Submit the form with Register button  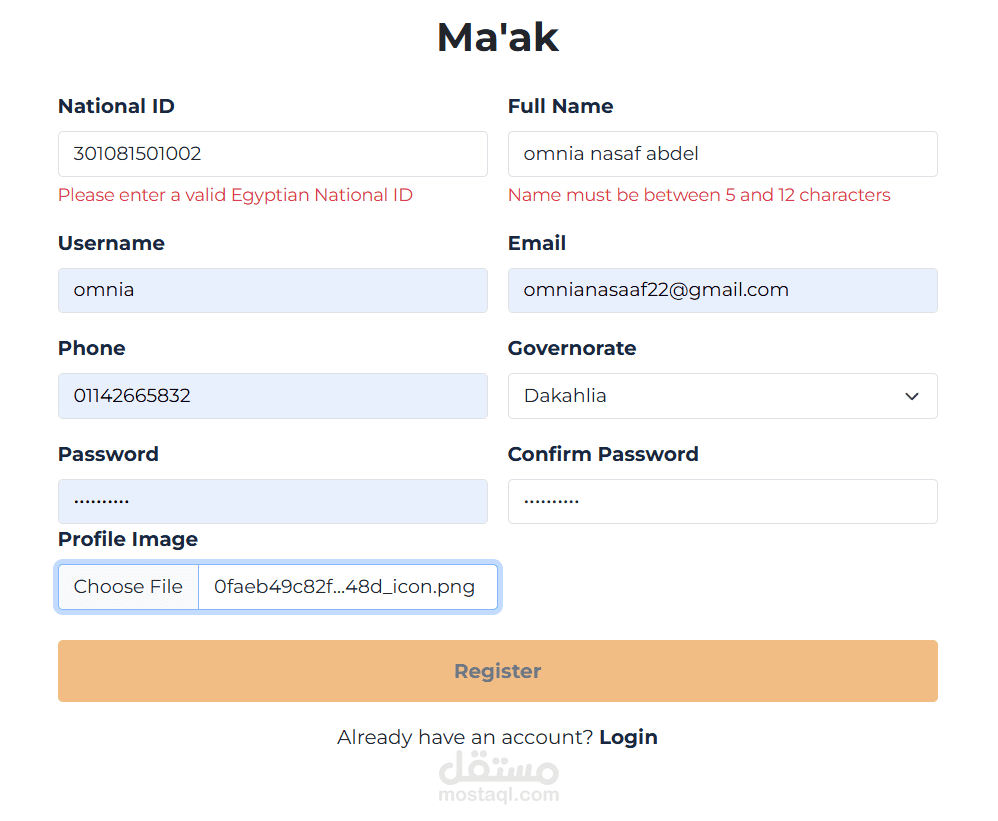pos(498,671)
